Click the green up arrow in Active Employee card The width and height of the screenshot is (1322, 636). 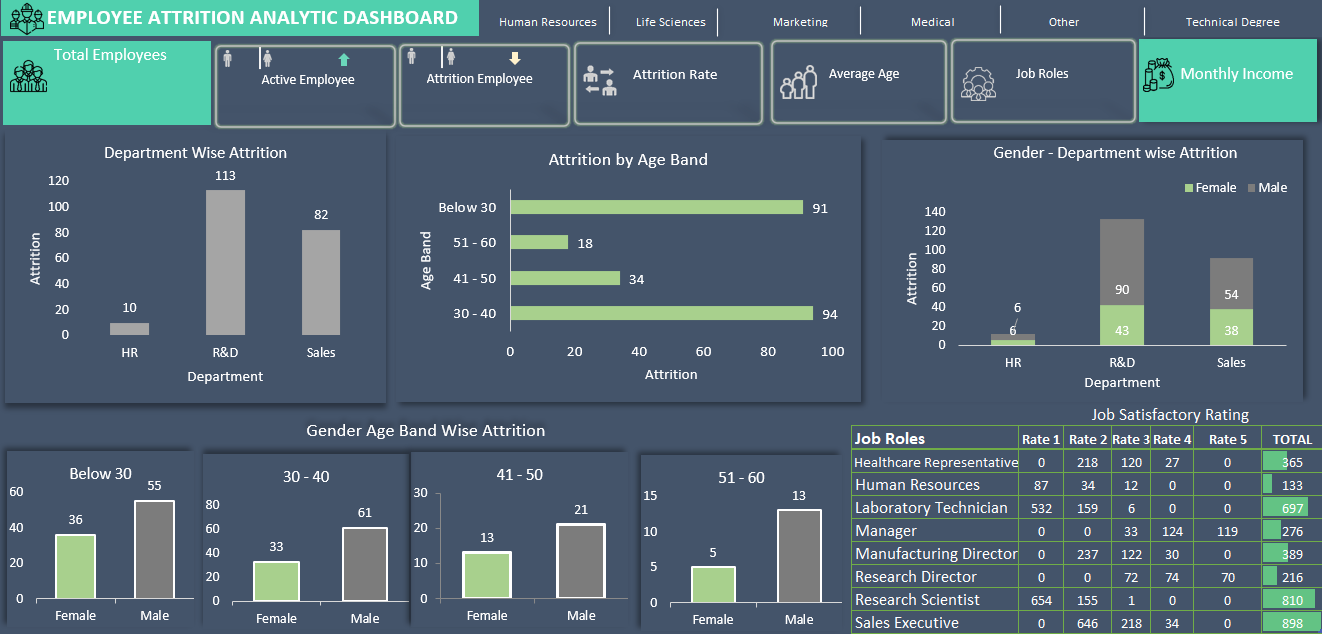click(344, 60)
